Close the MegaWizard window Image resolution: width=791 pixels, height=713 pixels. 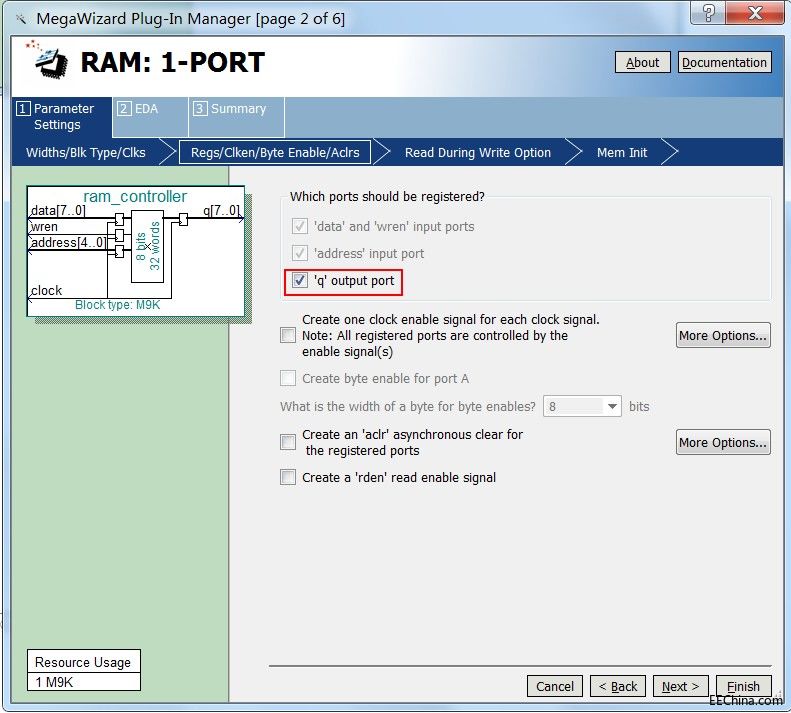[755, 13]
